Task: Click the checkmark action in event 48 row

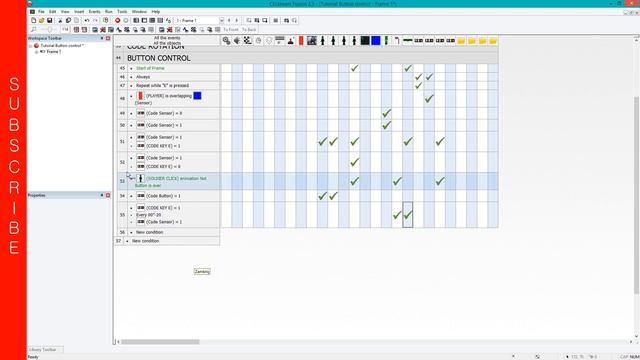Action: pos(429,98)
